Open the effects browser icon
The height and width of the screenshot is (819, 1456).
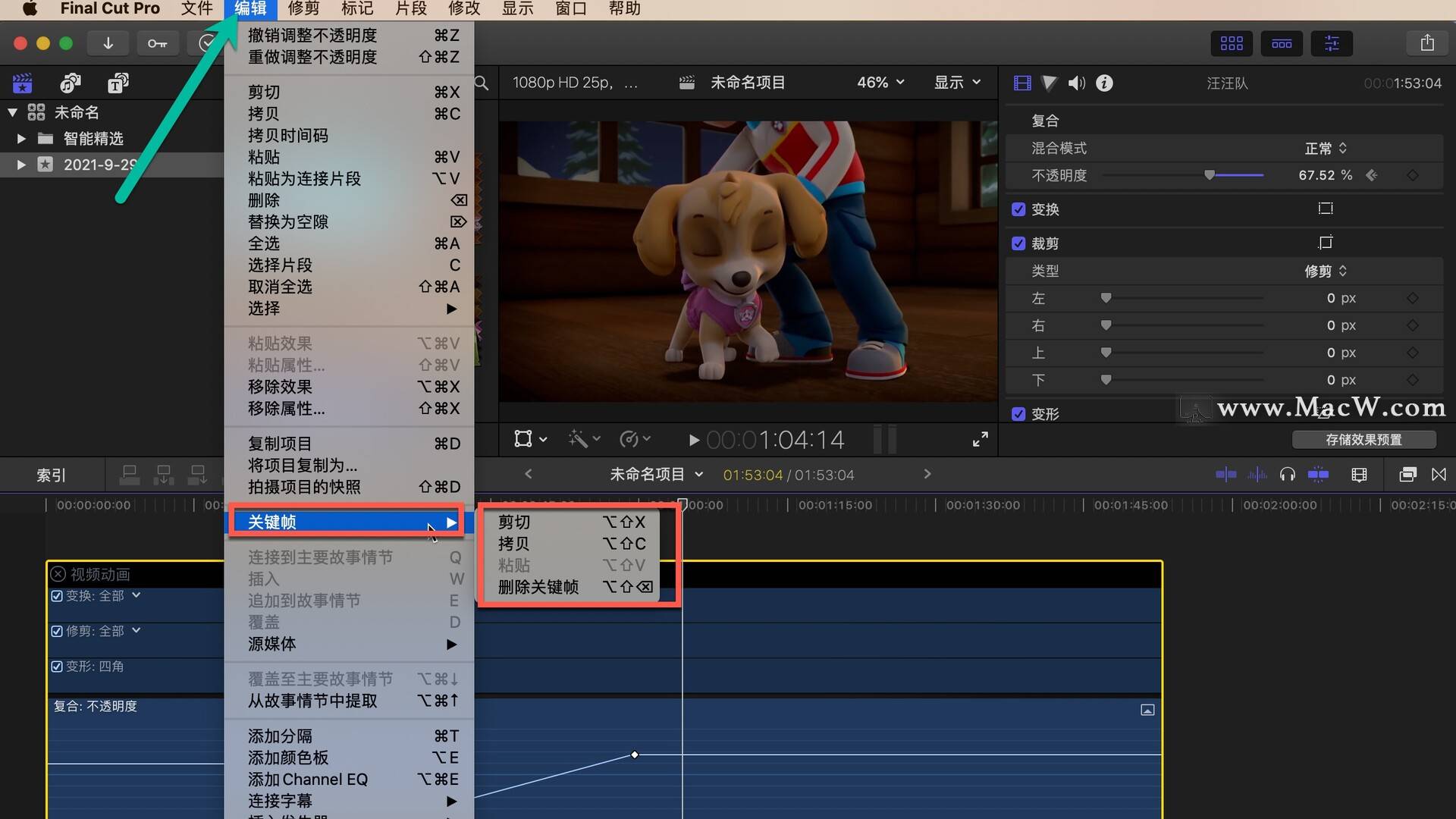1407,475
